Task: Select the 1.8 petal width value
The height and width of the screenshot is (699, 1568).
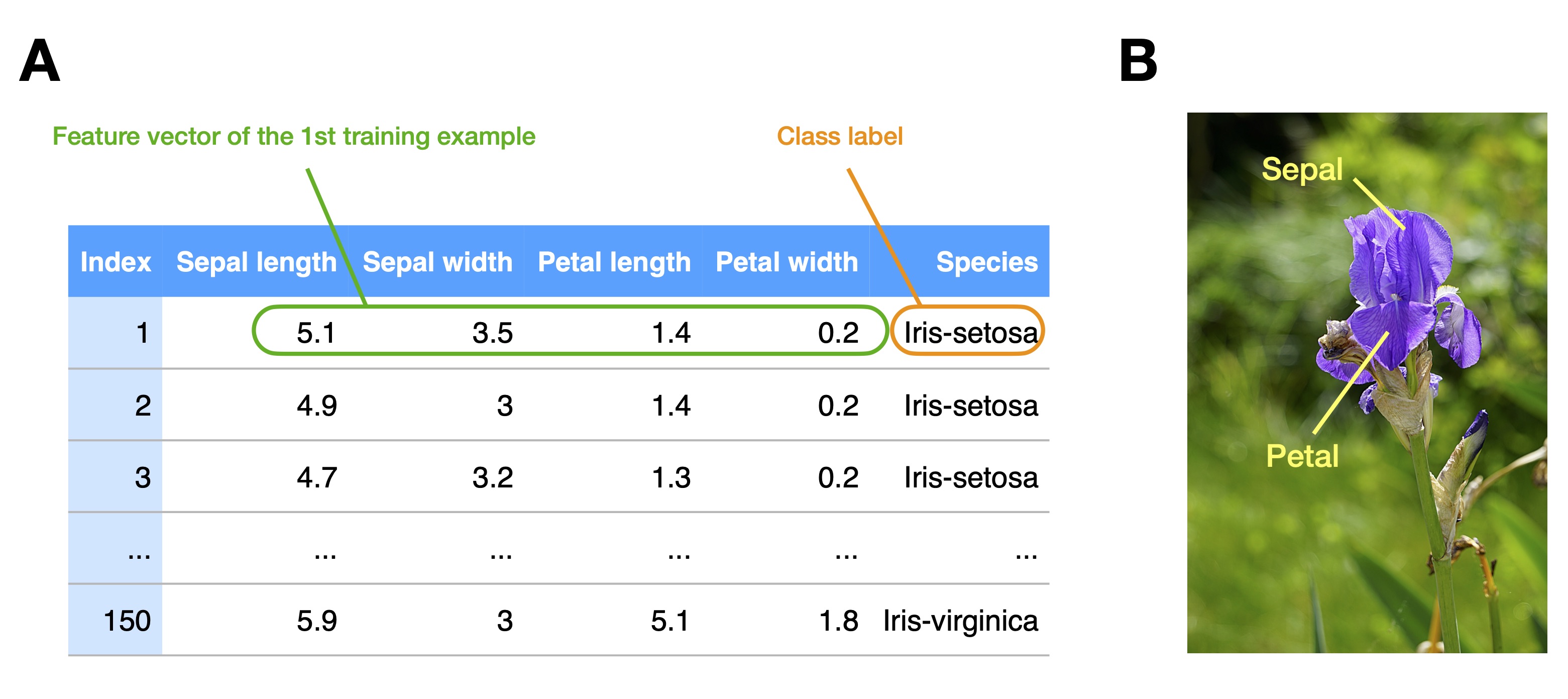Action: [x=838, y=621]
